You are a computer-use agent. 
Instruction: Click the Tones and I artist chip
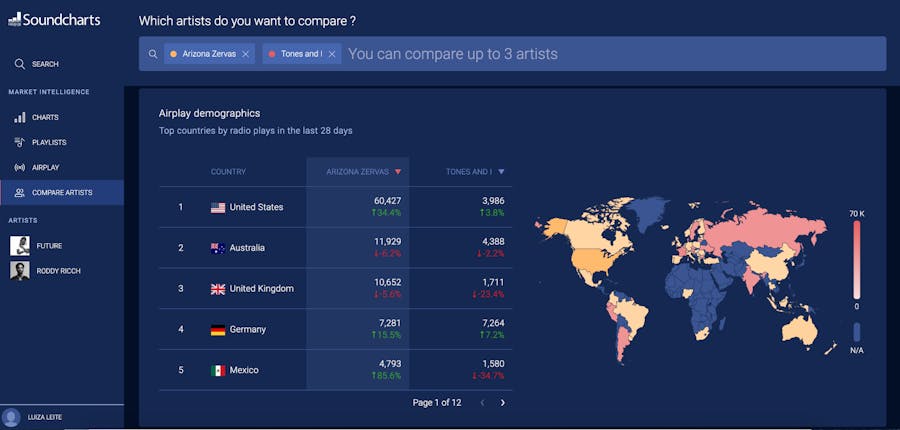click(x=301, y=54)
